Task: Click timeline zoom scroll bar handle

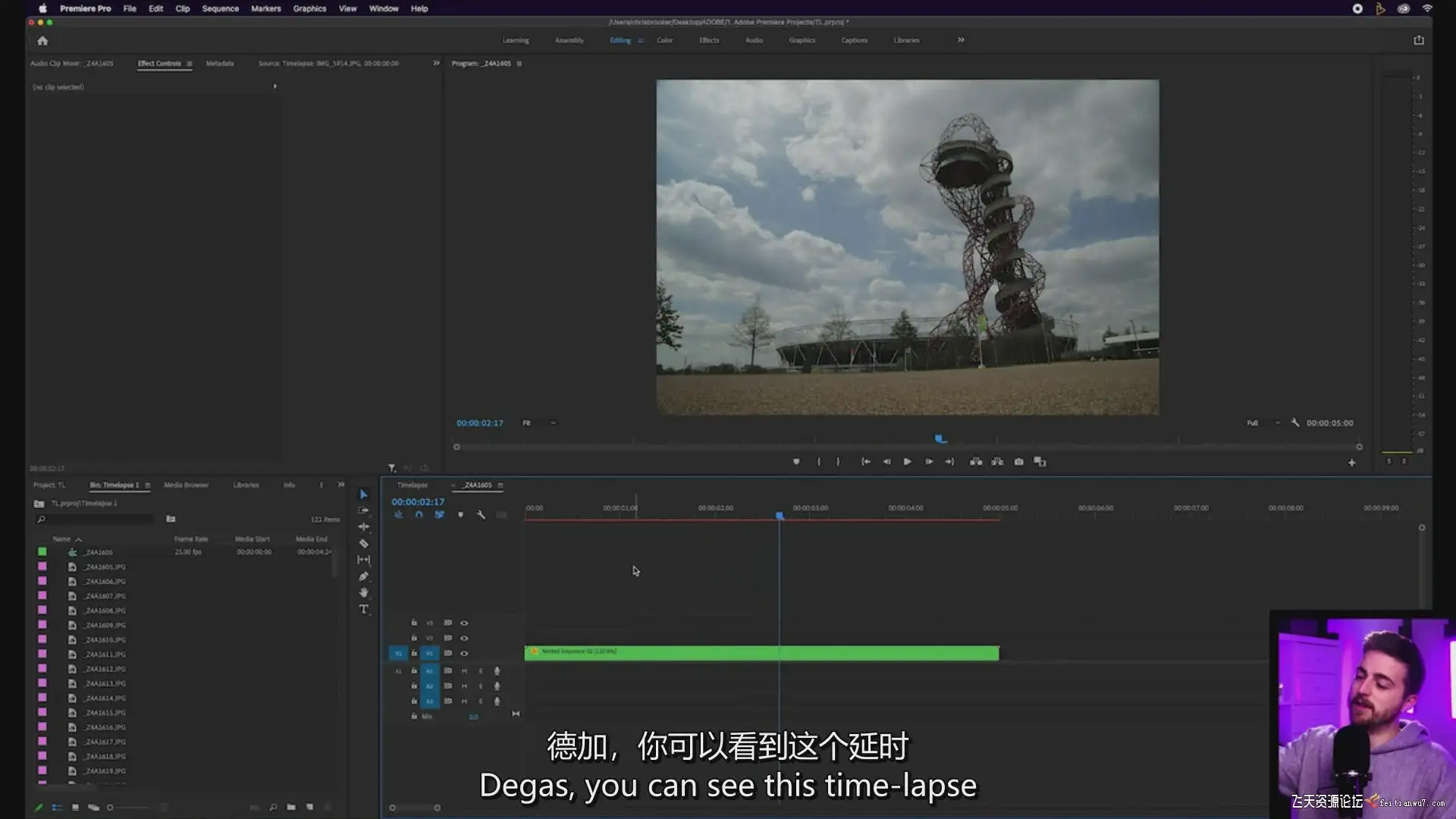Action: click(414, 808)
